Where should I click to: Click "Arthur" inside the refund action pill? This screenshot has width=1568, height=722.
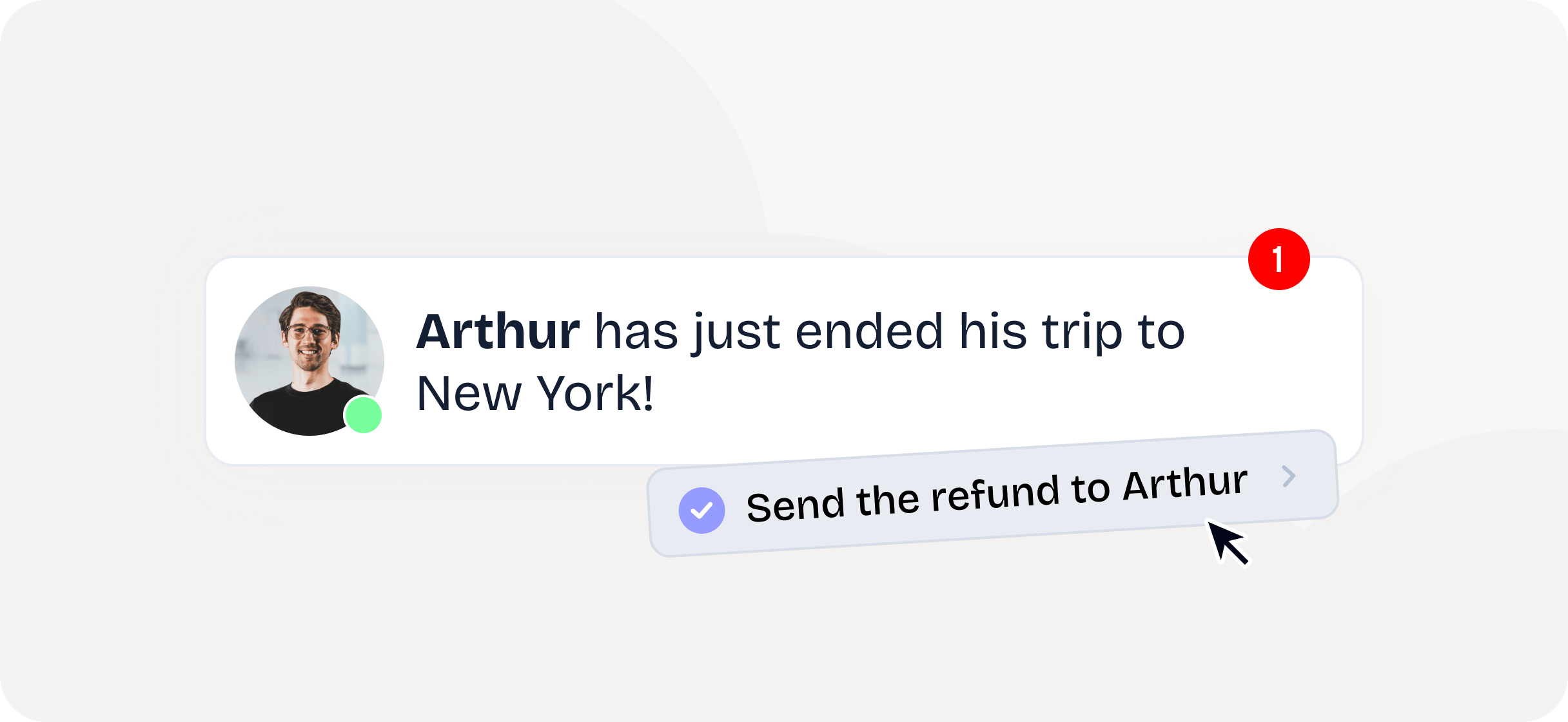(x=1185, y=483)
